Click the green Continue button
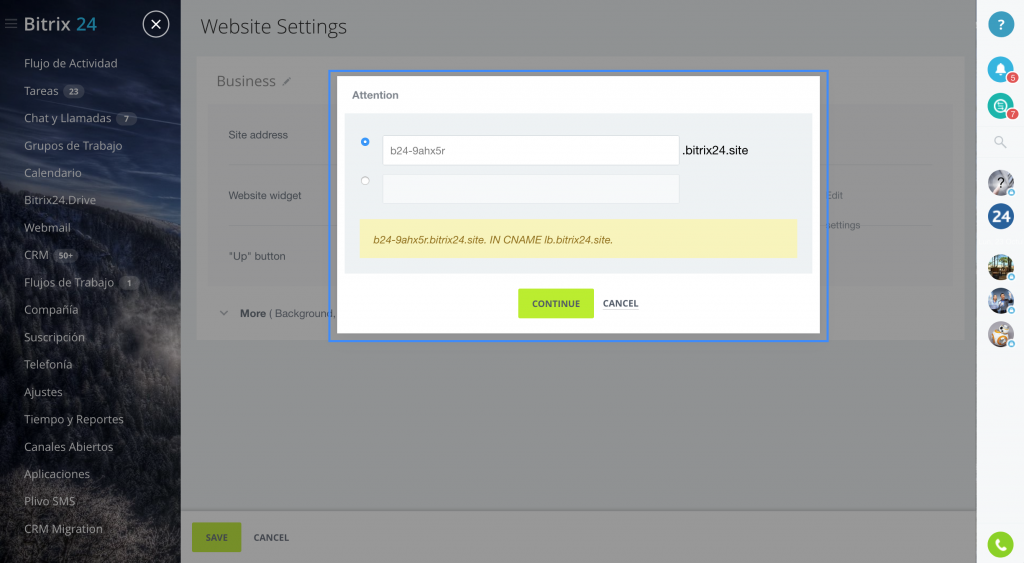Image resolution: width=1024 pixels, height=563 pixels. pyautogui.click(x=556, y=303)
